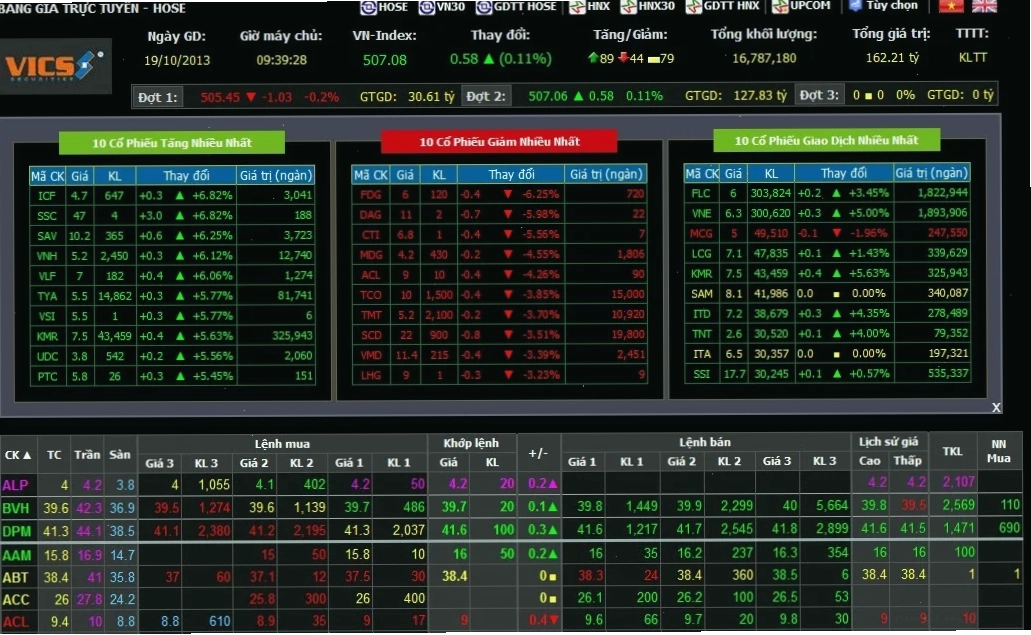
Task: Click the Đợt 2 session label
Action: (486, 96)
